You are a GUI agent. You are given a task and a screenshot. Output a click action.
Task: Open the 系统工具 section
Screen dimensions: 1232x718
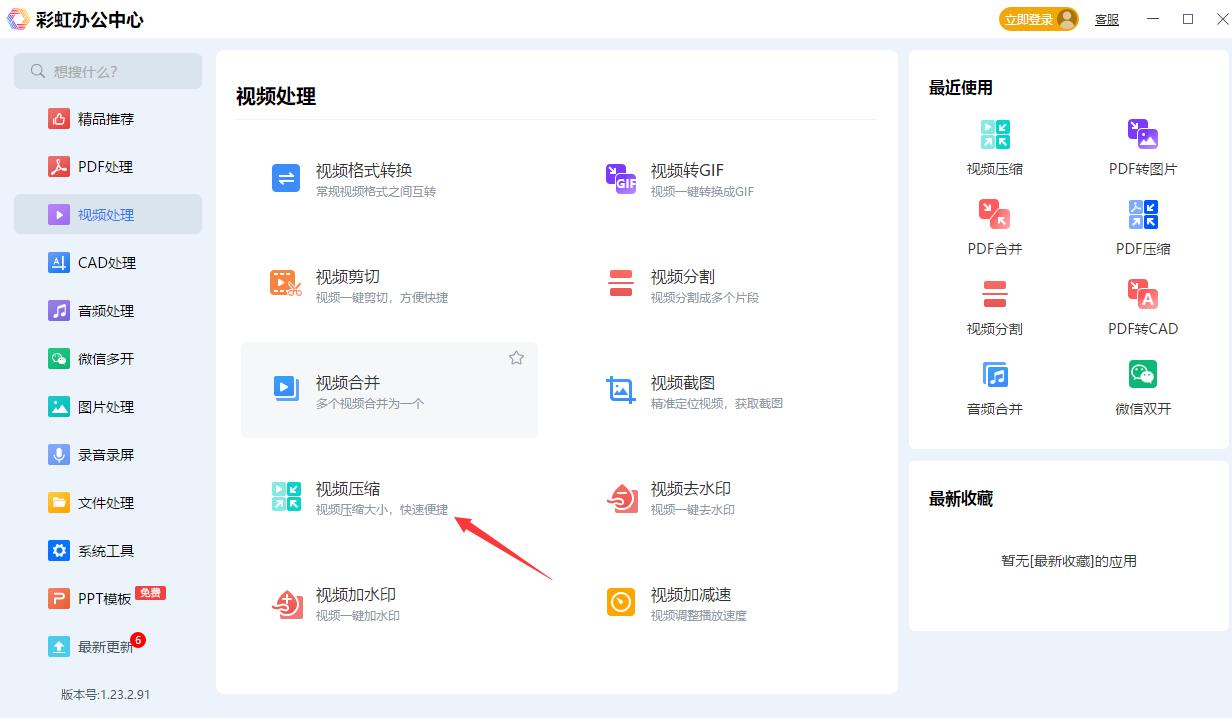click(108, 550)
